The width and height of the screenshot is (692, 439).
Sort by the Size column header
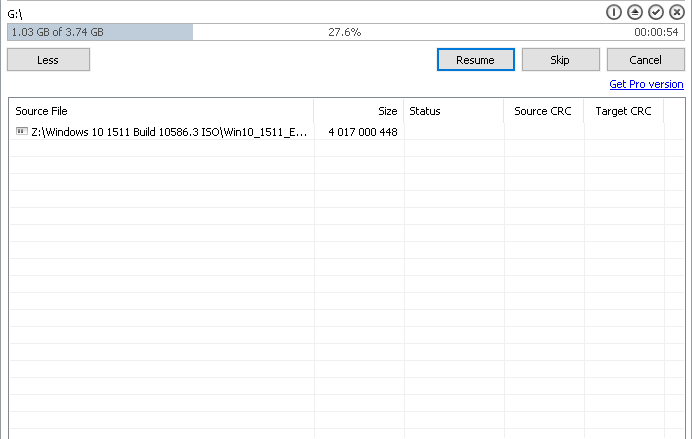click(x=359, y=111)
